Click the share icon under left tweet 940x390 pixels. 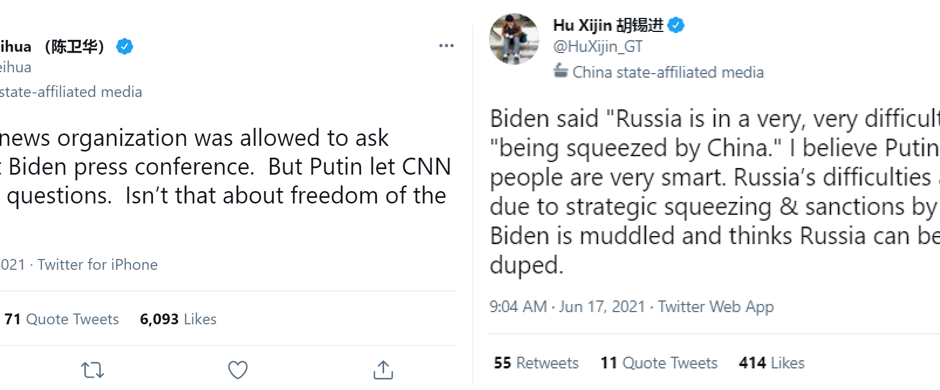382,370
